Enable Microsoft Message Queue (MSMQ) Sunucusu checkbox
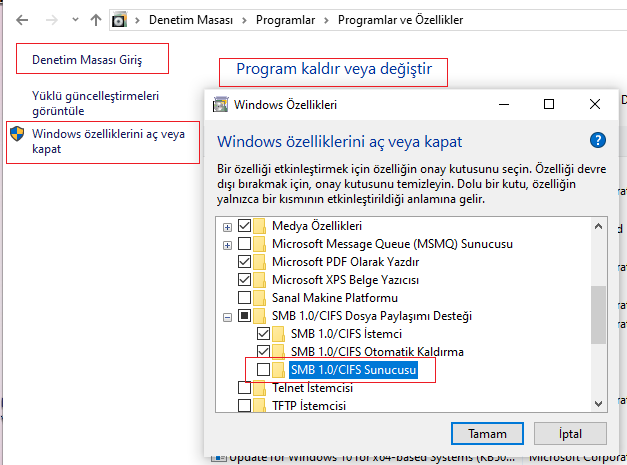 point(244,243)
